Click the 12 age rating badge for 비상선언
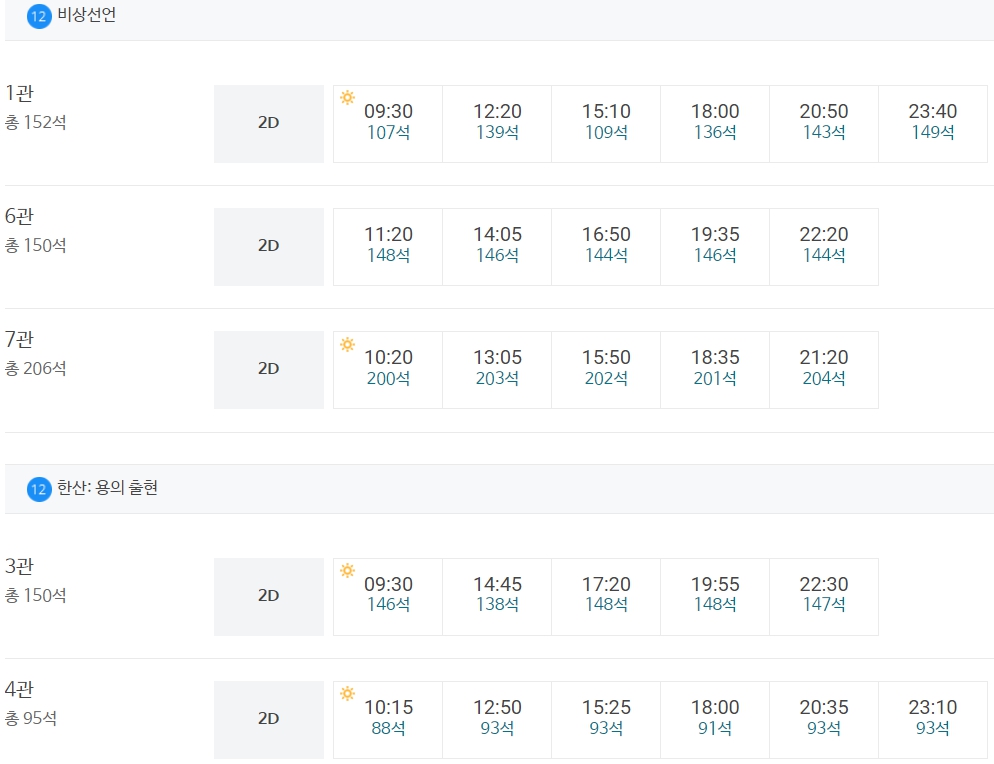The height and width of the screenshot is (764, 994). coord(39,16)
